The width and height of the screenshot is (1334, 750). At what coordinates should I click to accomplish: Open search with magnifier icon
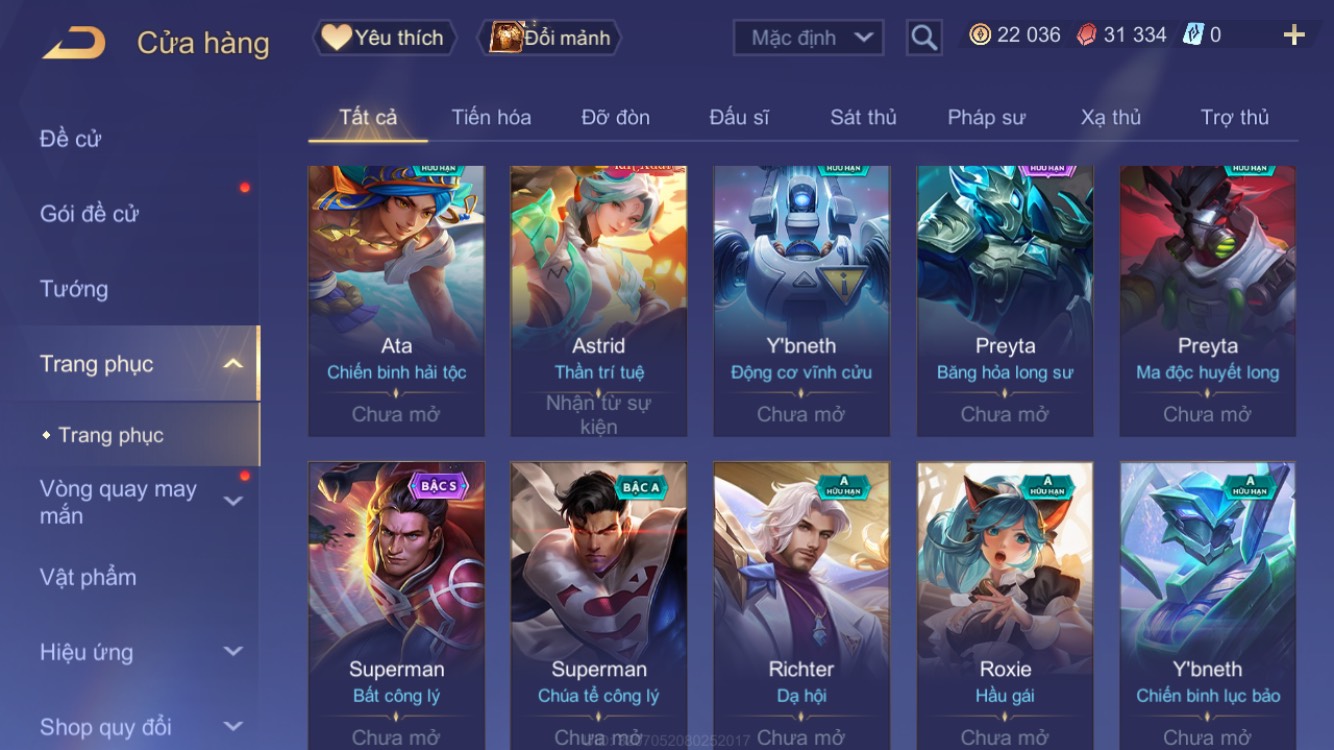[924, 38]
